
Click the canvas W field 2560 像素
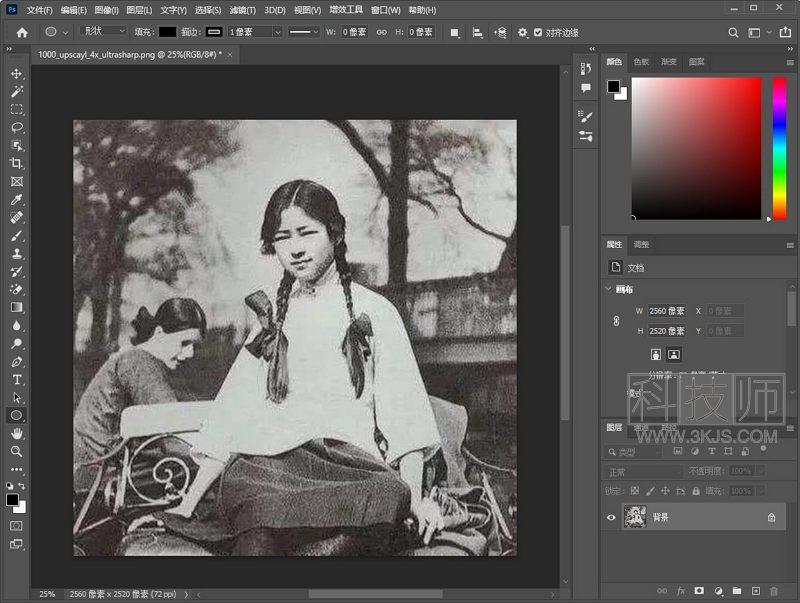tap(667, 311)
